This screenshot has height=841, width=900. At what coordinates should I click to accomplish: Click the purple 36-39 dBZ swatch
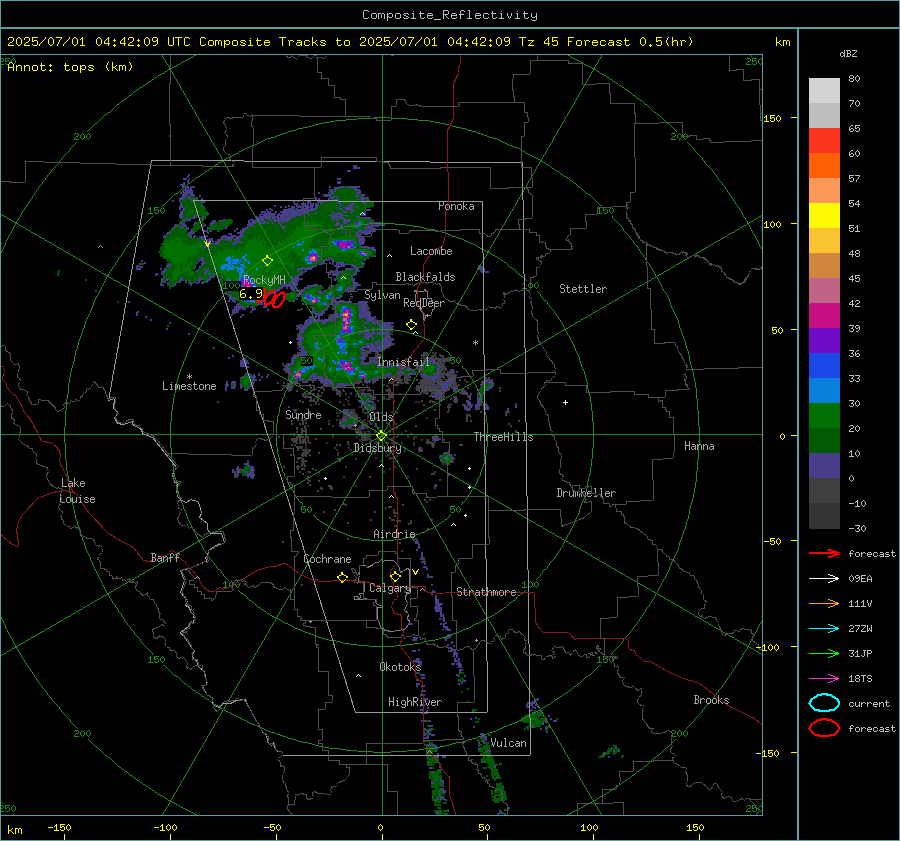click(x=824, y=341)
